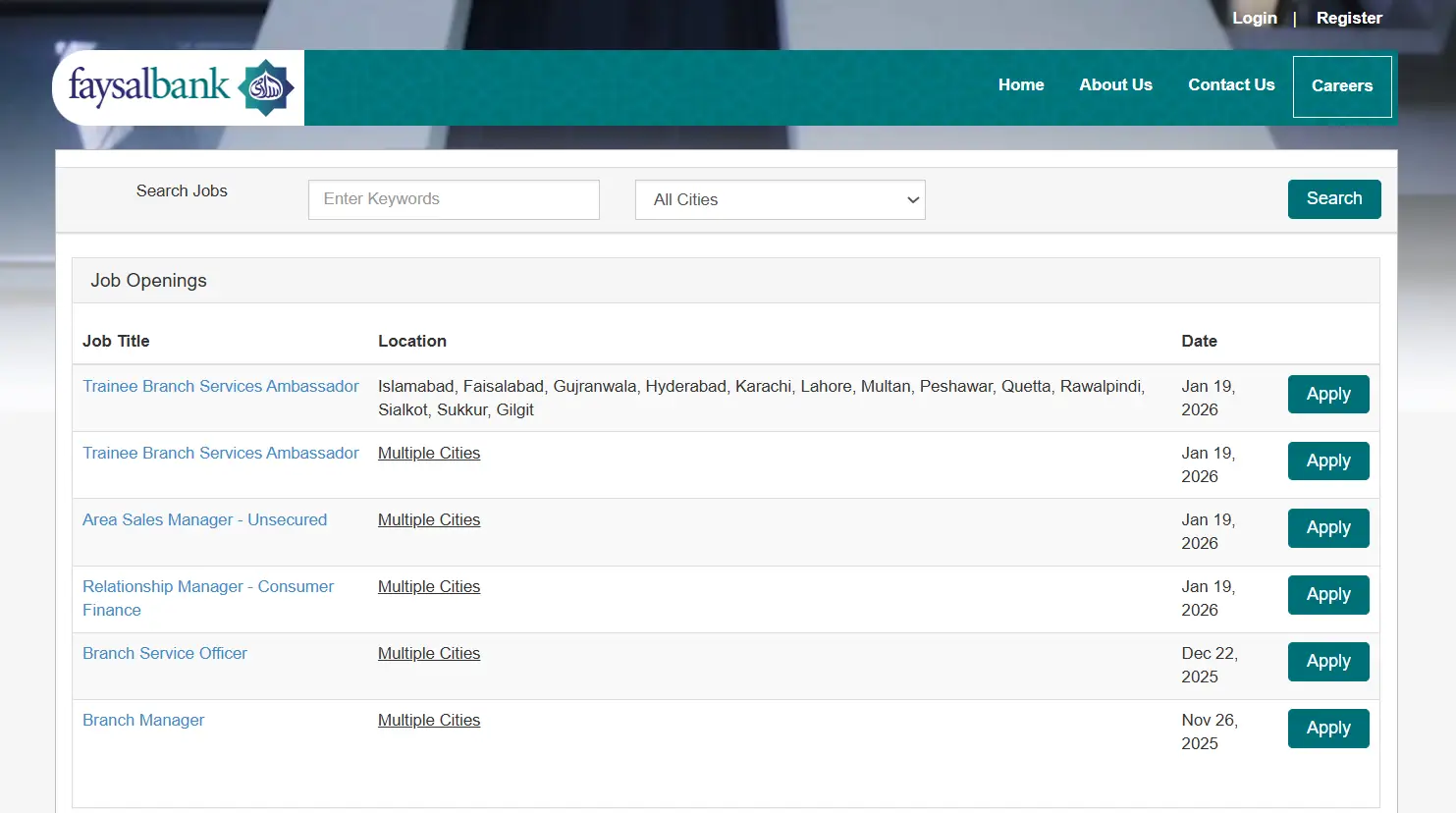
Task: View Relationship Manager - Consumer Finance posting
Action: tap(207, 587)
